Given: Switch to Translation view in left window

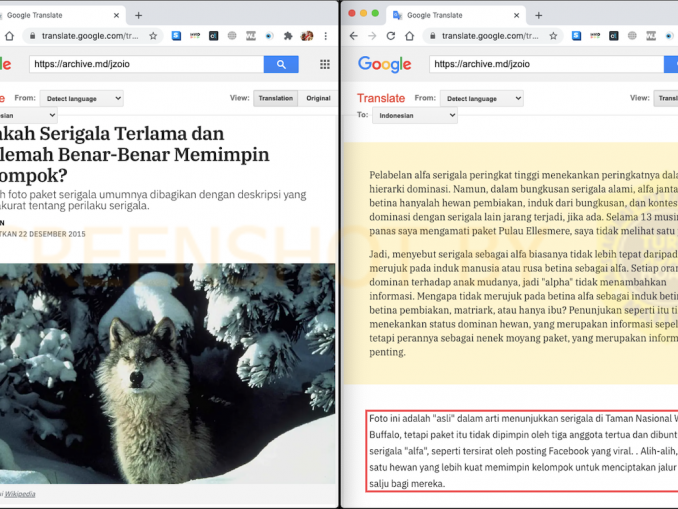Looking at the screenshot, I should point(275,98).
